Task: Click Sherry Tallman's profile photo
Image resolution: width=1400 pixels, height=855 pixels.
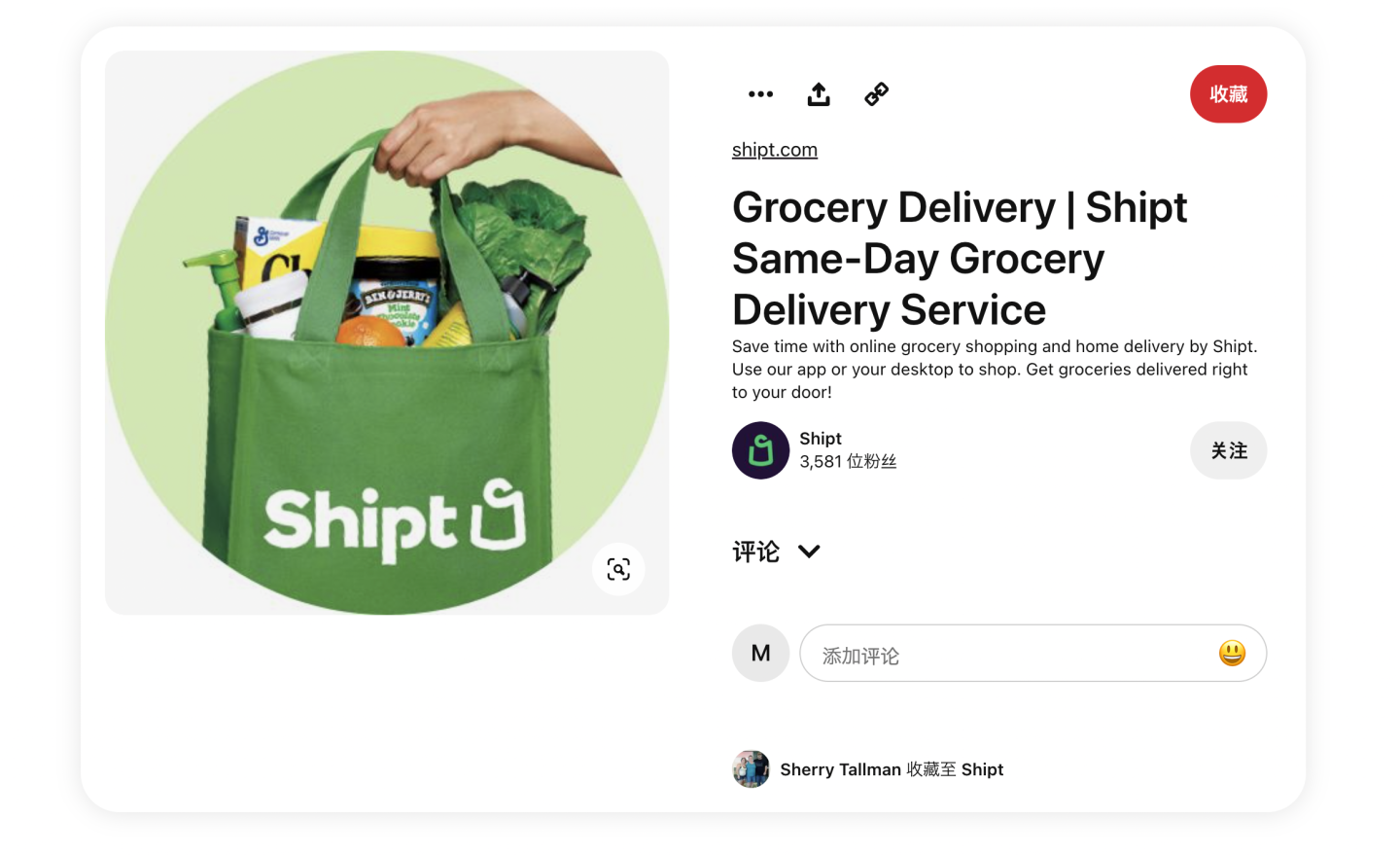Action: coord(751,769)
